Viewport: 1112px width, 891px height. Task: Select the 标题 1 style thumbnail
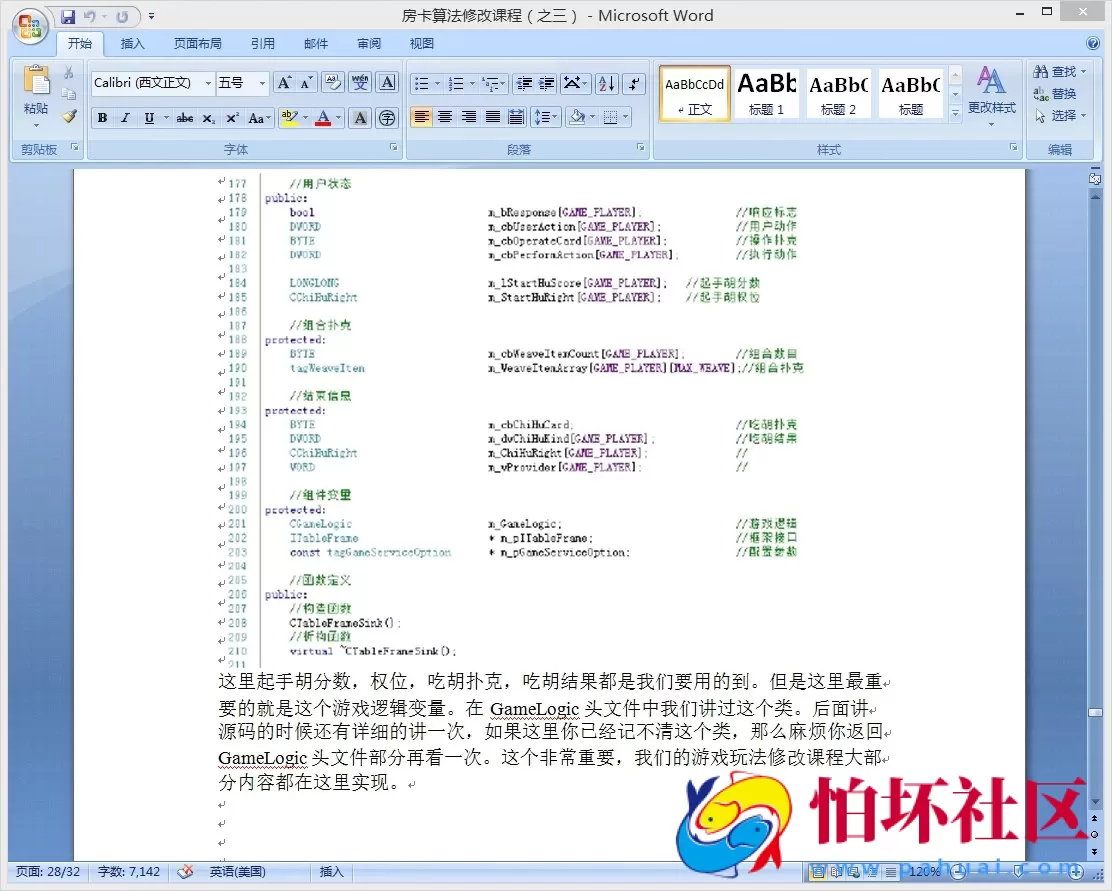coord(766,92)
